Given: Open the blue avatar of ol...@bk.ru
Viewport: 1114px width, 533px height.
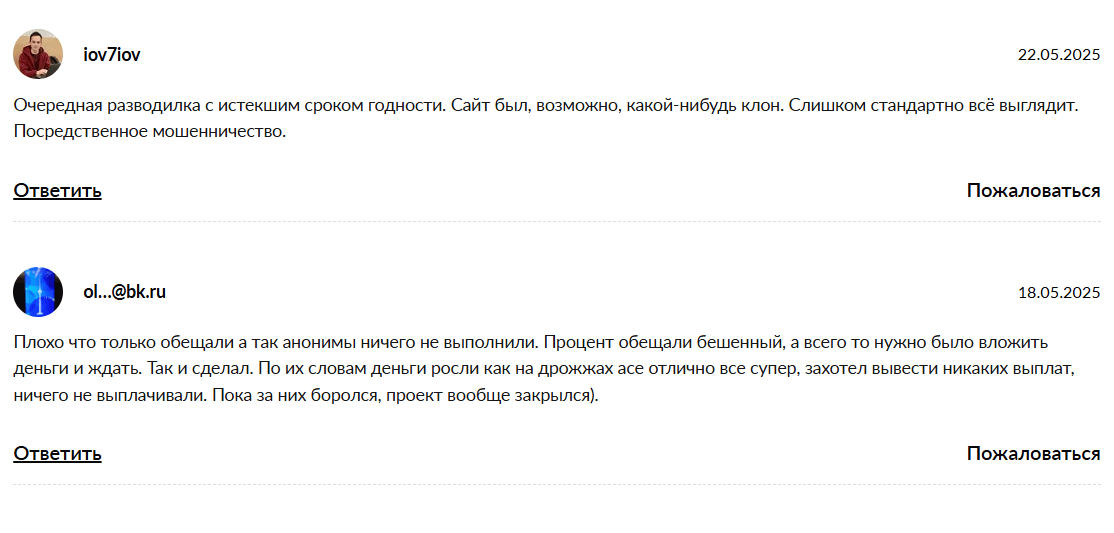Looking at the screenshot, I should (38, 292).
